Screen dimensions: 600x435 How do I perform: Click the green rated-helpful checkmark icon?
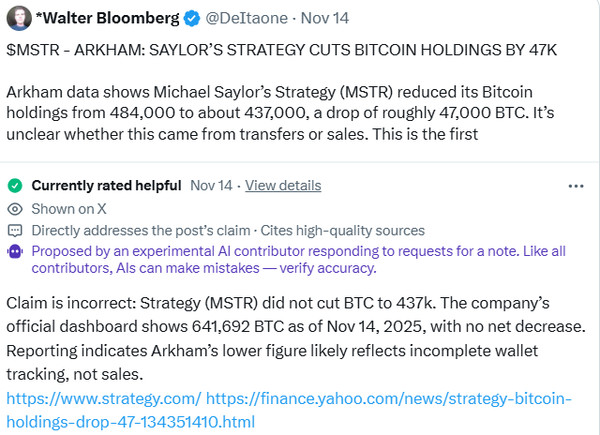(15, 186)
